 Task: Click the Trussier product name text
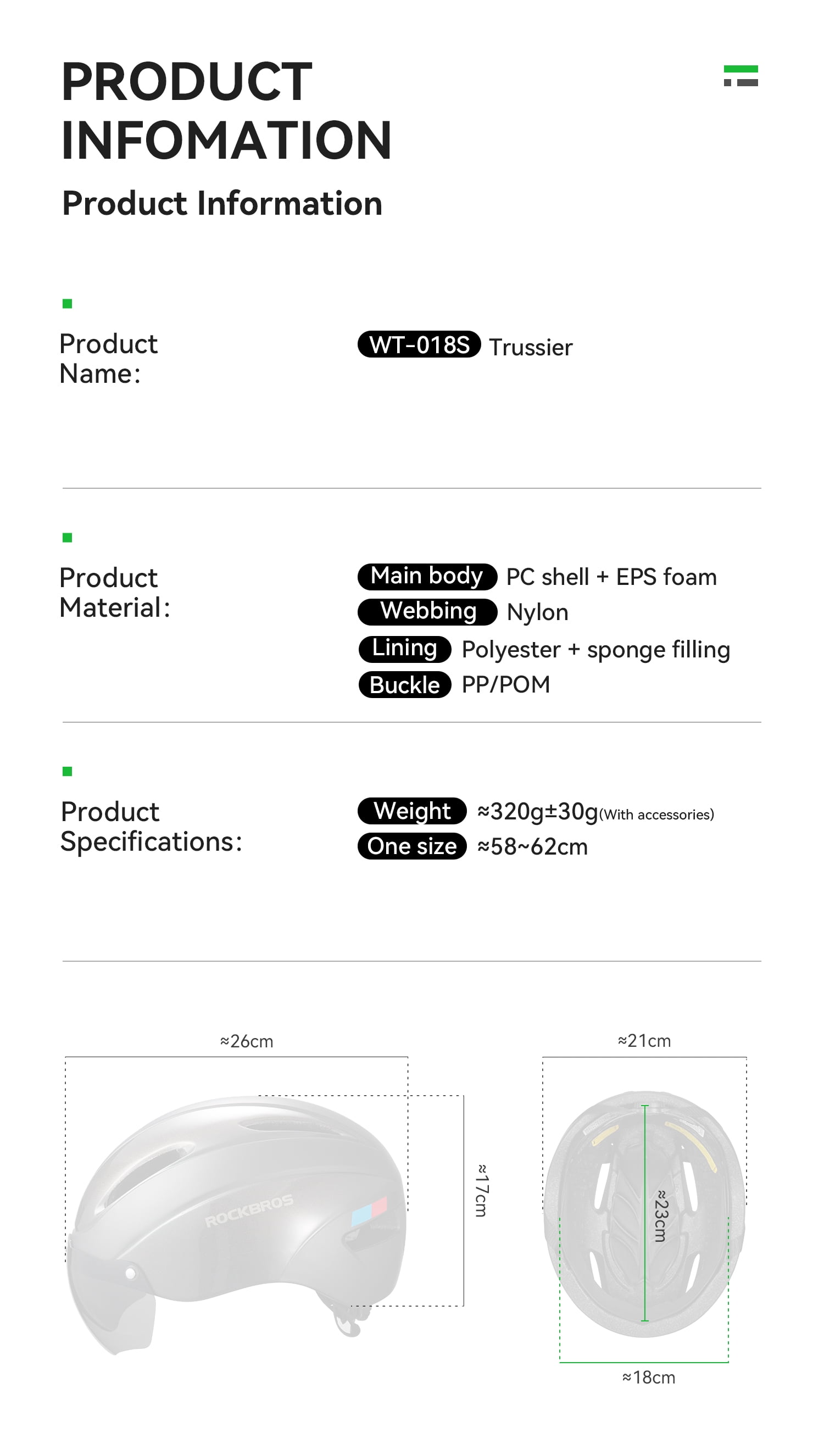coord(531,347)
